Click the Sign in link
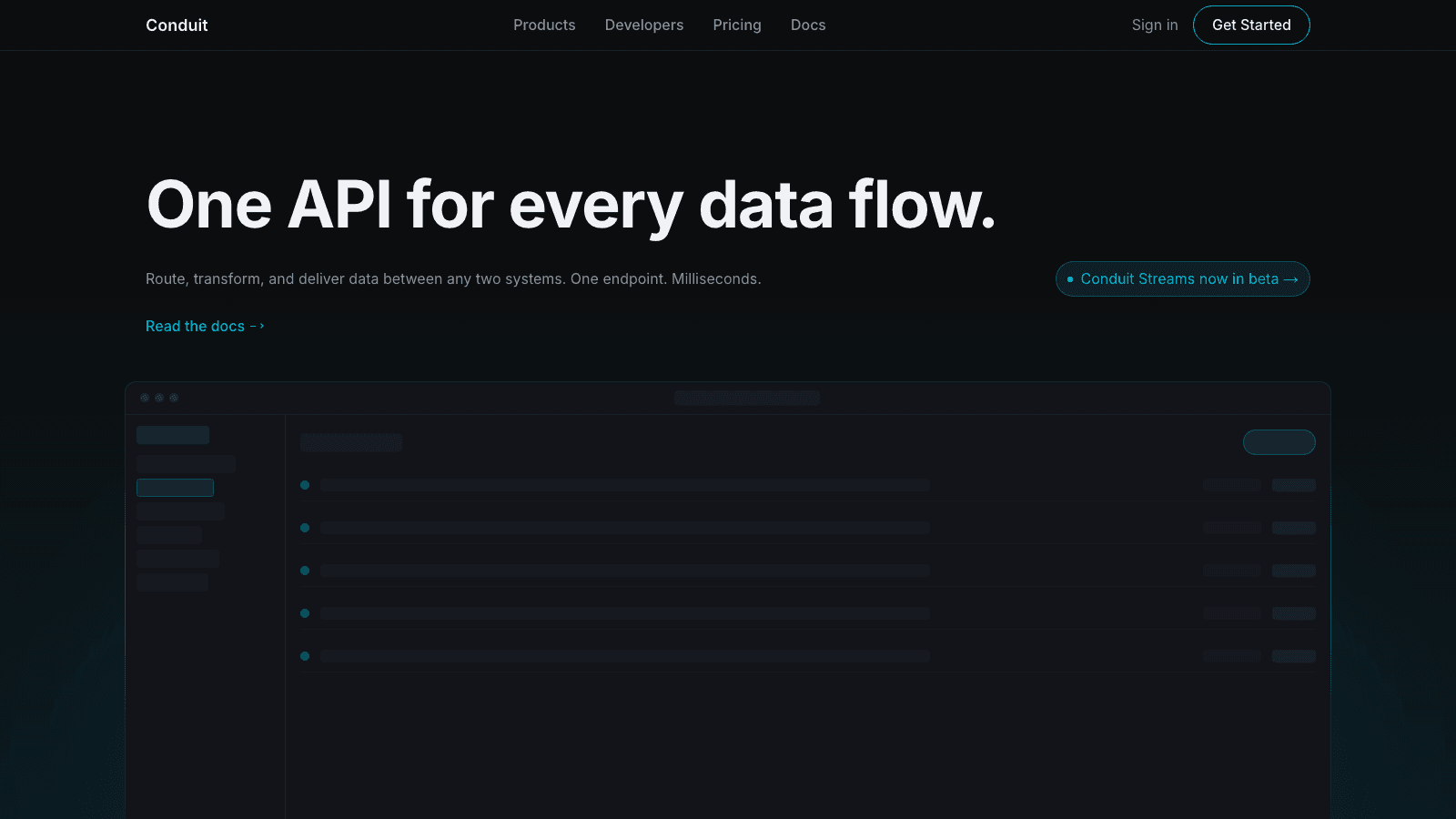The image size is (1456, 819). (x=1154, y=25)
